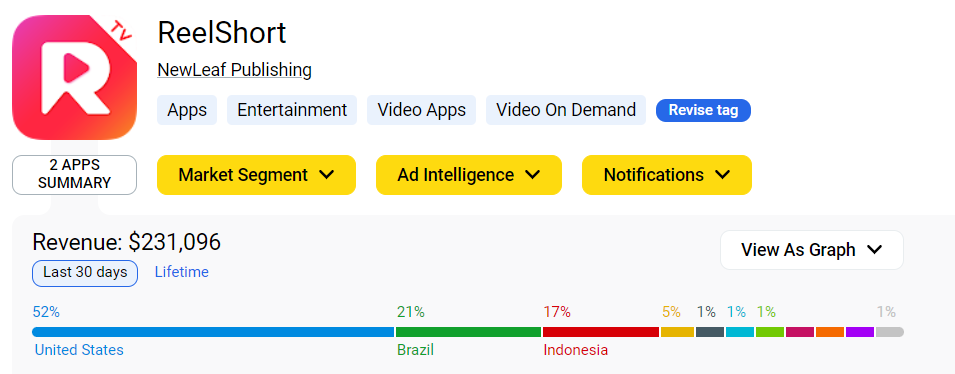Screen dimensions: 955x374
Task: Click the yellow 5% revenue bar segment
Action: click(677, 332)
